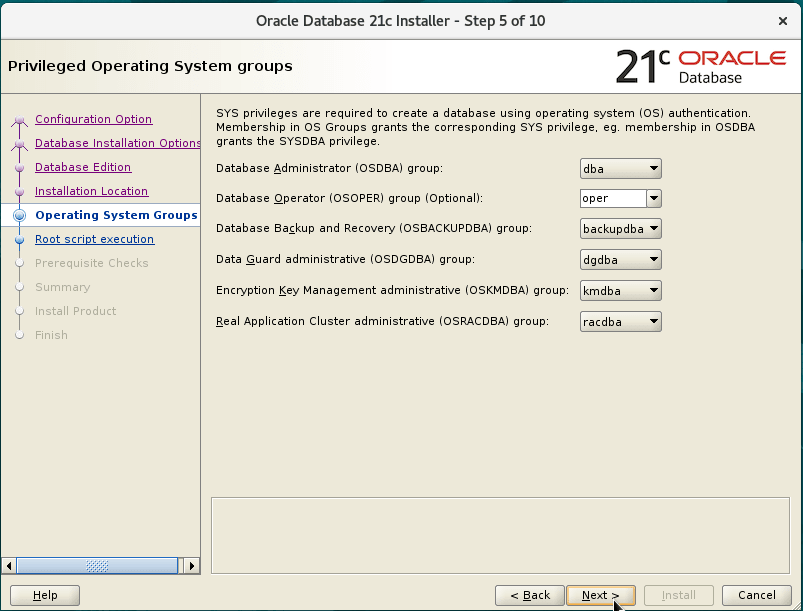The image size is (803, 611).
Task: Open Database Installation Options step
Action: pyautogui.click(x=117, y=143)
